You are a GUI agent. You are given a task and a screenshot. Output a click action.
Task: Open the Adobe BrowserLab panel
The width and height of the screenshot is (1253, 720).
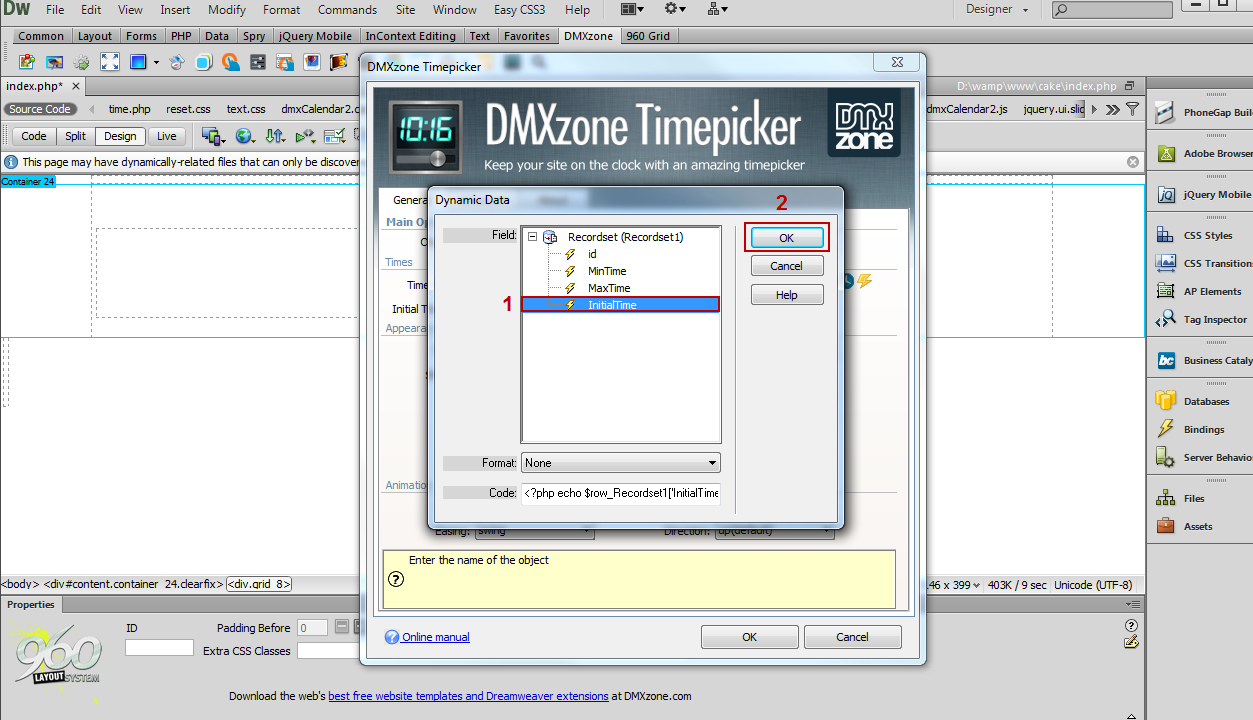point(1201,154)
